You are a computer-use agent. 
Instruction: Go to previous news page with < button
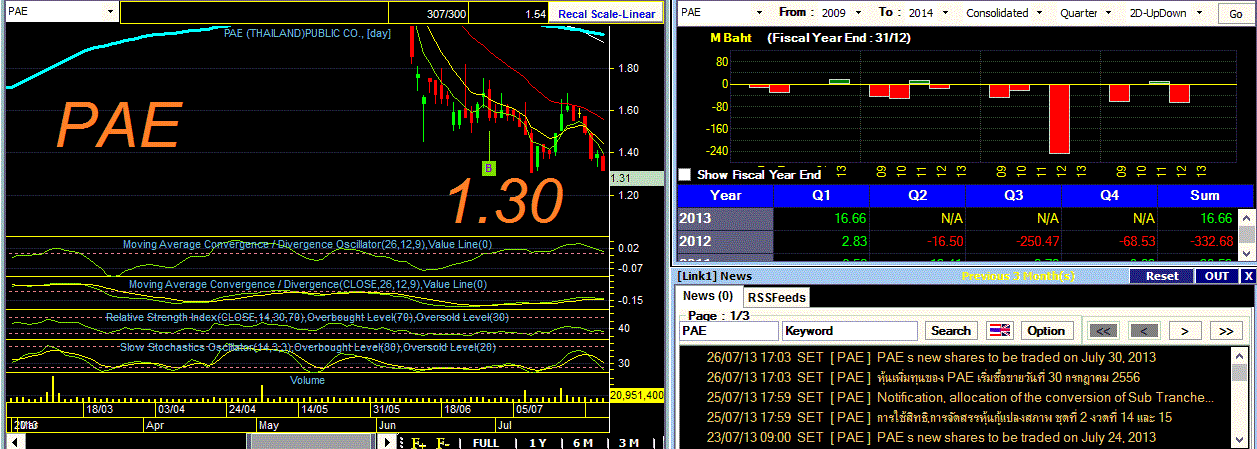coord(1144,331)
